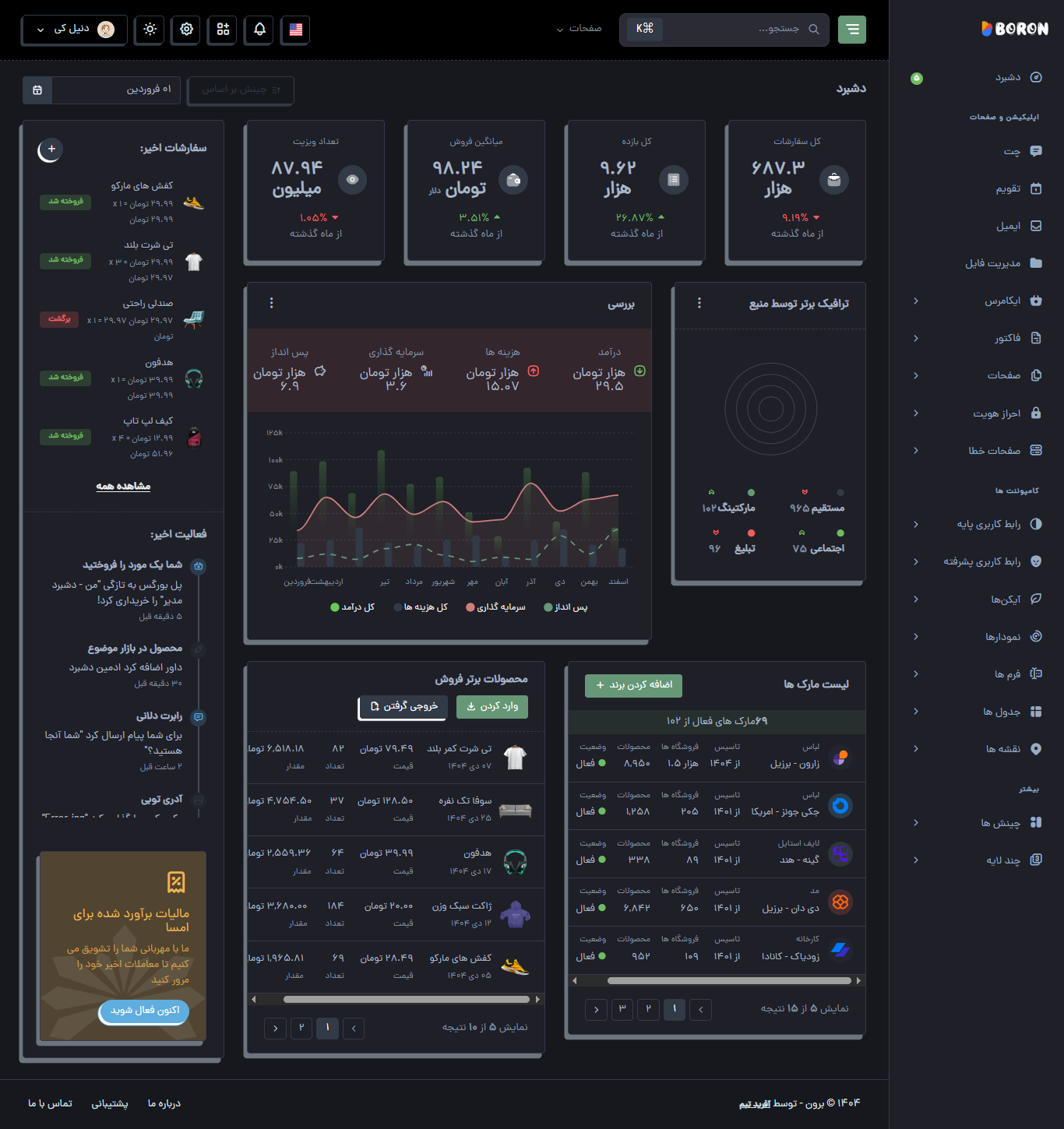Toggle کل هزینه ها legend series
This screenshot has width=1064, height=1129.
point(421,607)
